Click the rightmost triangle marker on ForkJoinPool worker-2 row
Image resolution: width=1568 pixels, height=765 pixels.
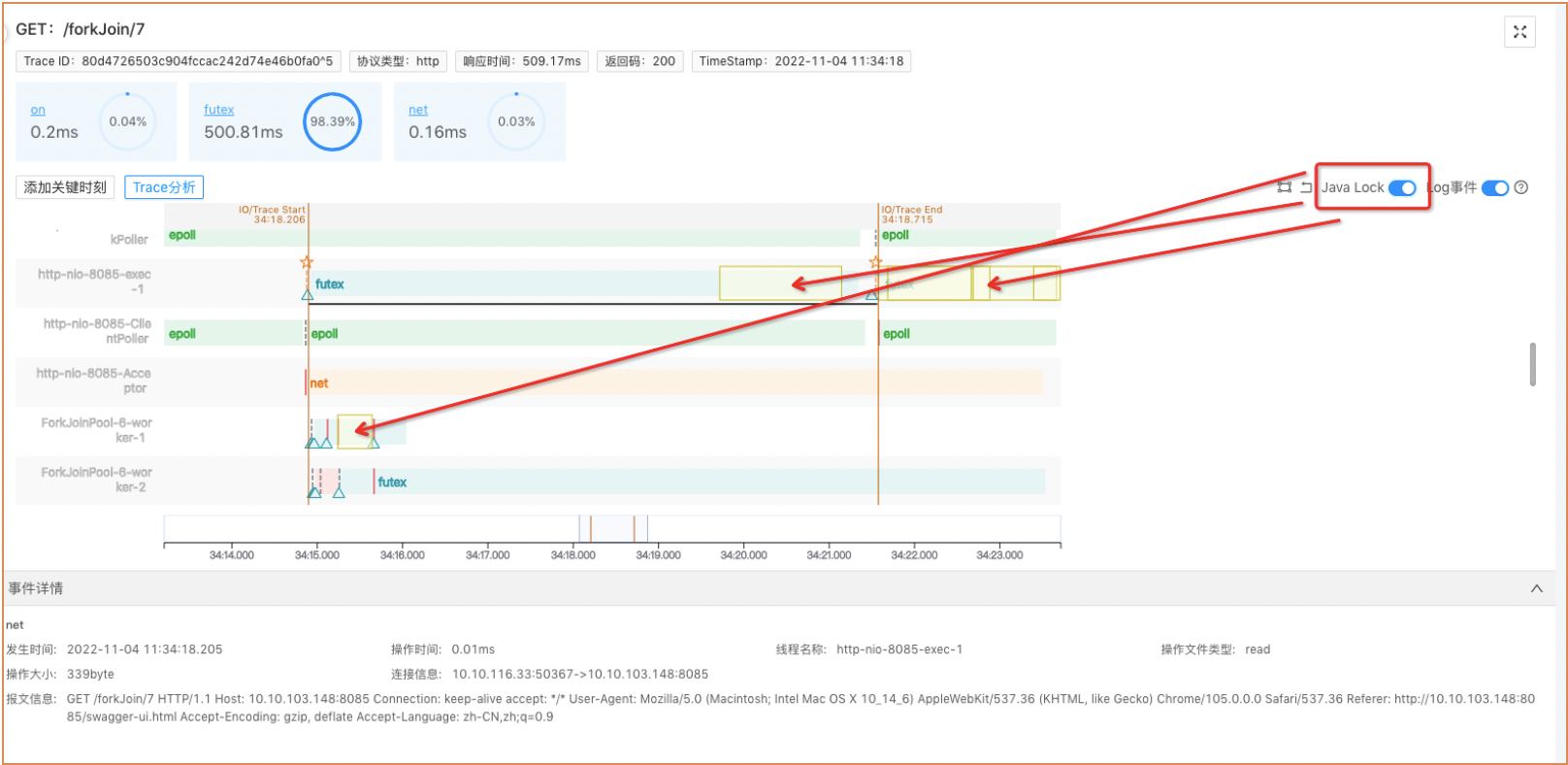point(339,492)
